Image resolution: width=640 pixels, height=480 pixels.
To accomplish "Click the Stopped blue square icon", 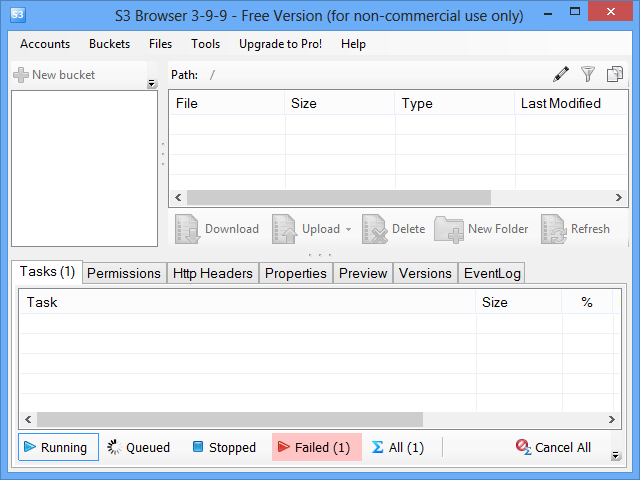I will pos(198,447).
